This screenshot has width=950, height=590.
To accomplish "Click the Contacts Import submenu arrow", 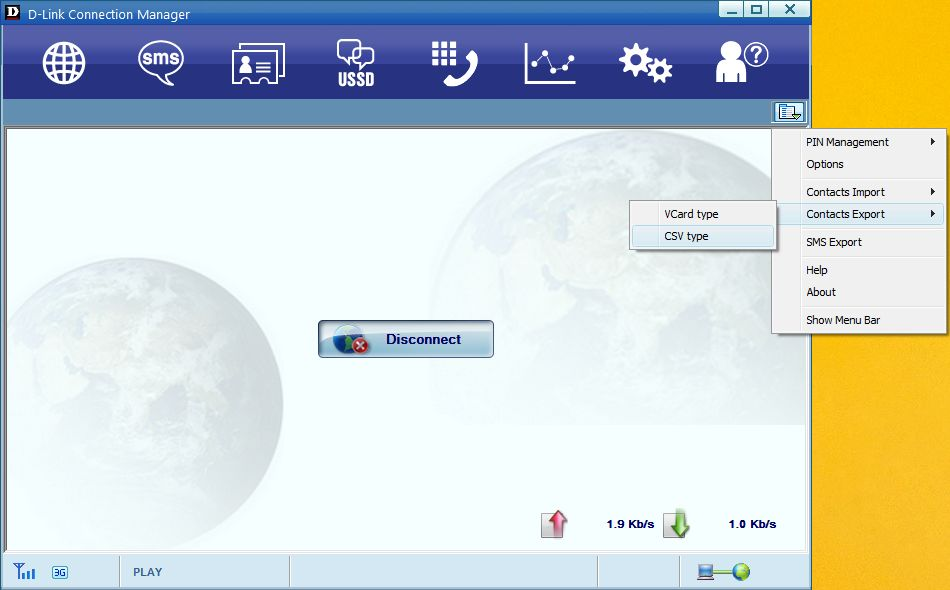I will [x=933, y=192].
